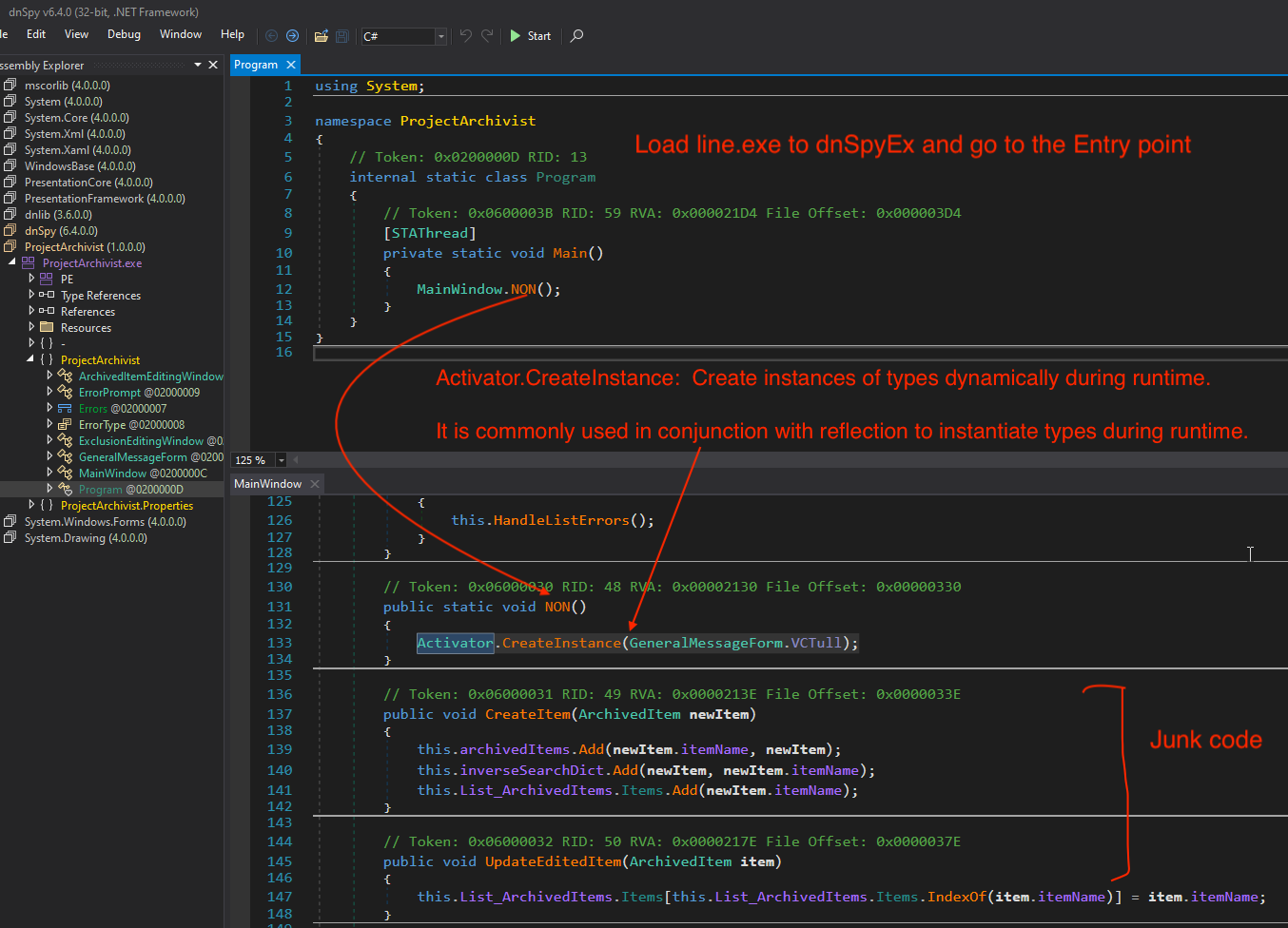Viewport: 1288px width, 928px height.
Task: Select the ProjectArchivist (1.0.0.0) assembly icon
Action: 10,246
